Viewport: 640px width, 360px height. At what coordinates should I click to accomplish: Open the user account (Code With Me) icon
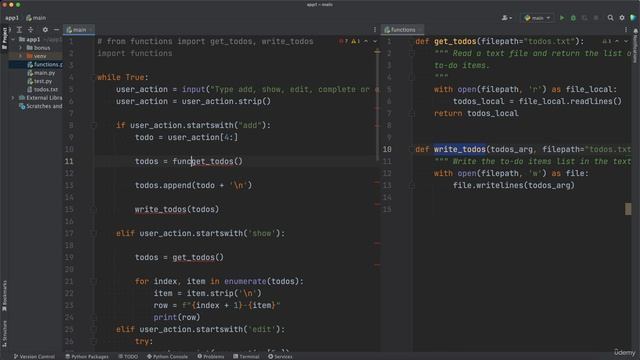click(x=507, y=18)
